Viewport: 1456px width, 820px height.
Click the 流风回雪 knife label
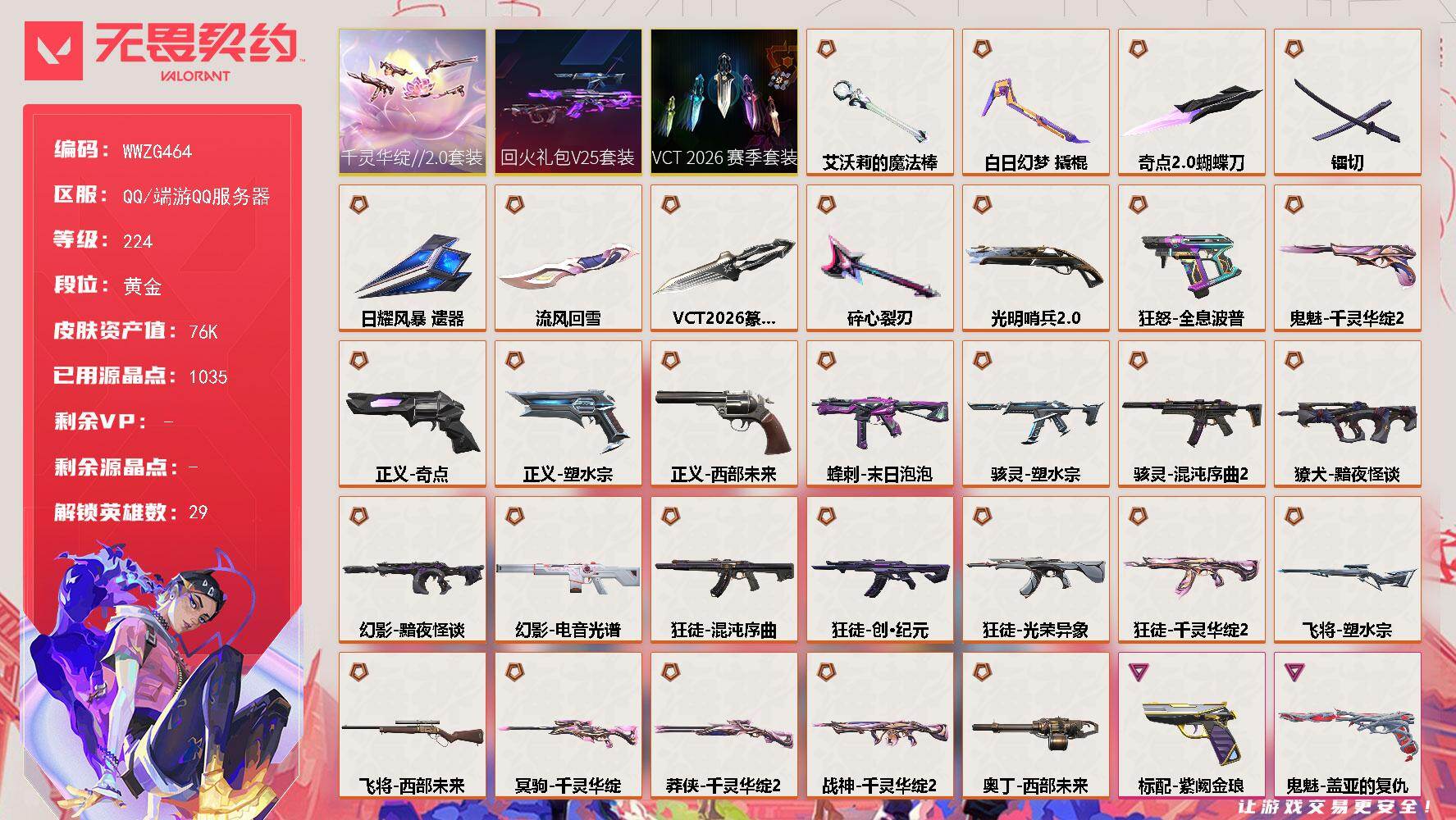[568, 318]
